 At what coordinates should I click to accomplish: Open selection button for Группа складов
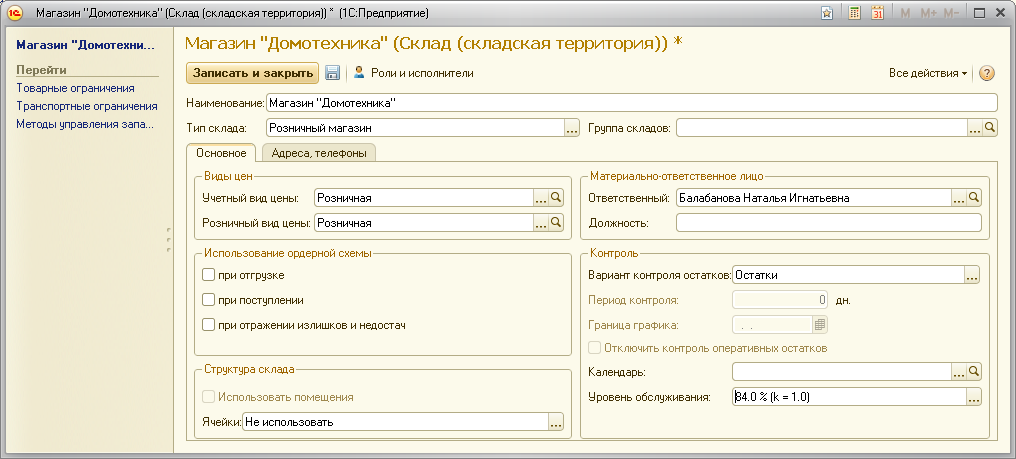tap(975, 128)
